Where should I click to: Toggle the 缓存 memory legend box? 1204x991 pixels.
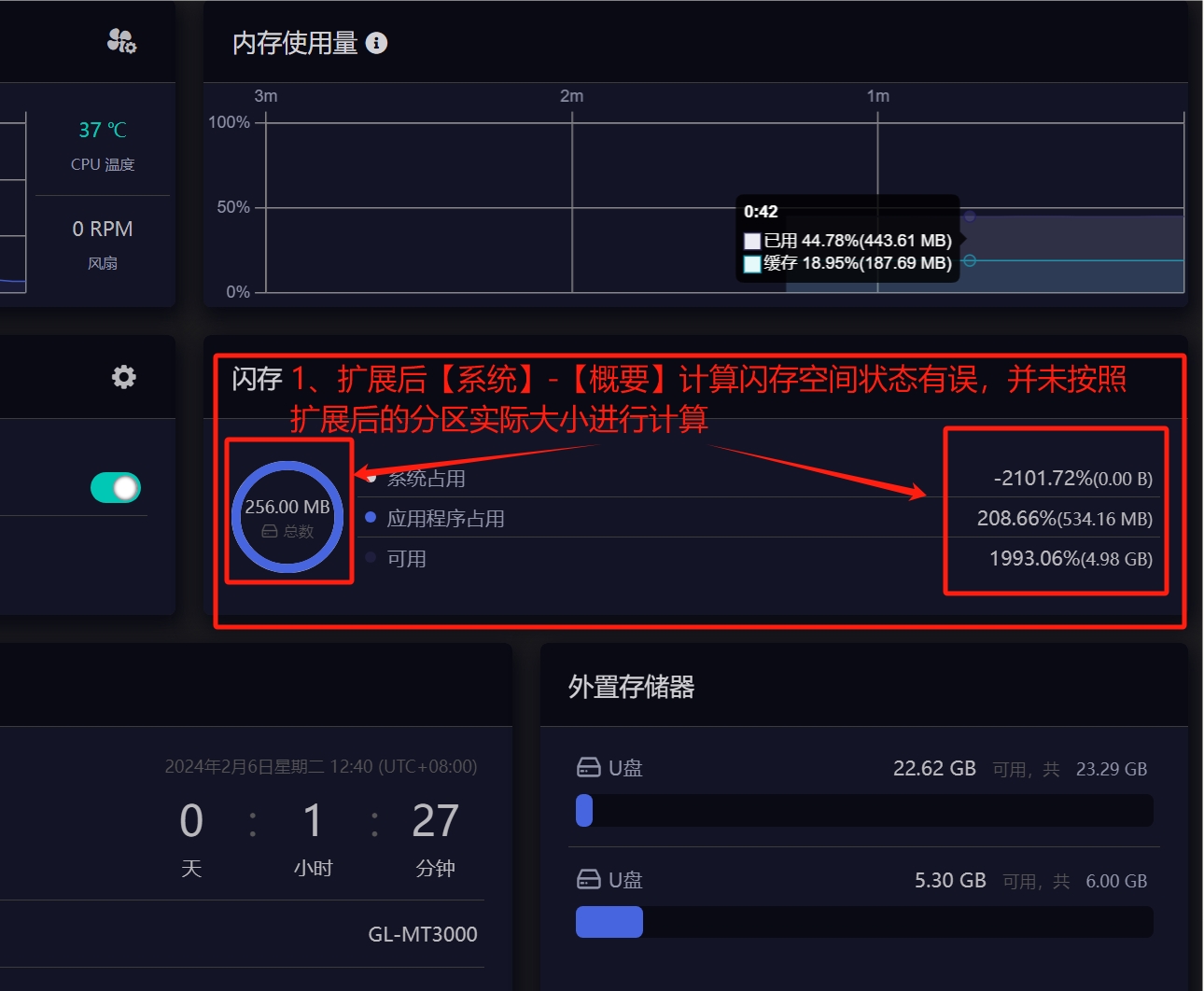point(752,264)
